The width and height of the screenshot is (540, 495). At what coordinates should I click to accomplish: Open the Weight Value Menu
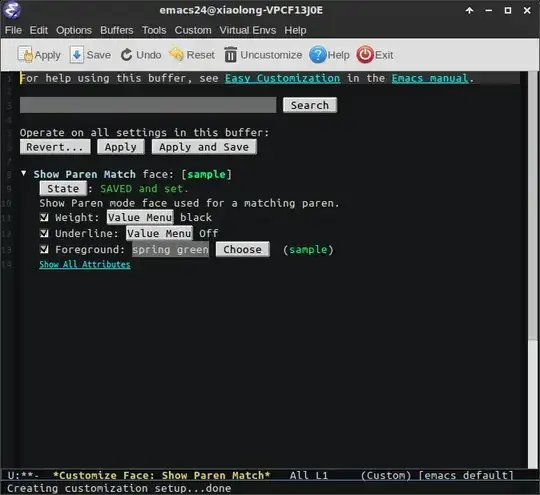(140, 217)
